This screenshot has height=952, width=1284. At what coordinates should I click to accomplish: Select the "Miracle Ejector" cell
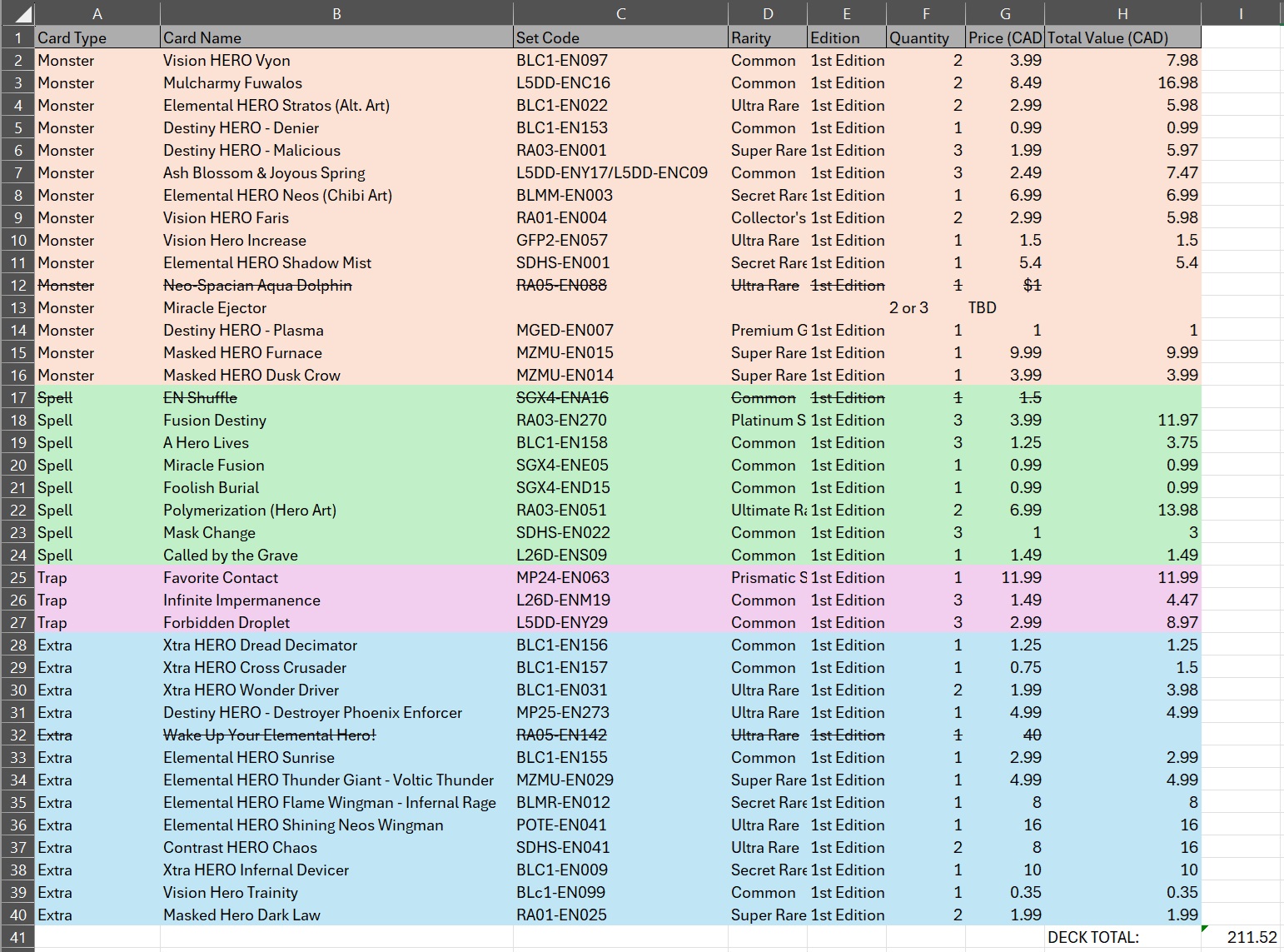pyautogui.click(x=336, y=307)
